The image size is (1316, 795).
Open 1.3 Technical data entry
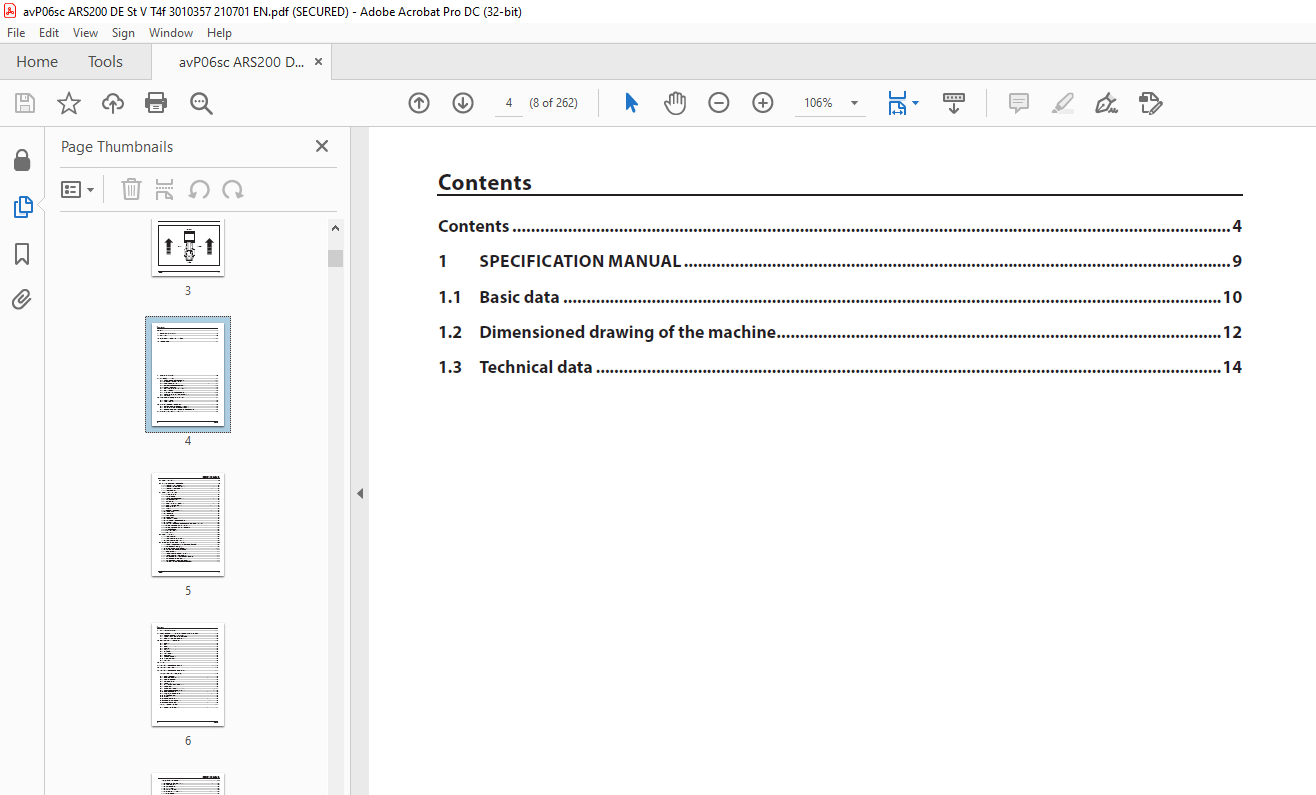[840, 367]
